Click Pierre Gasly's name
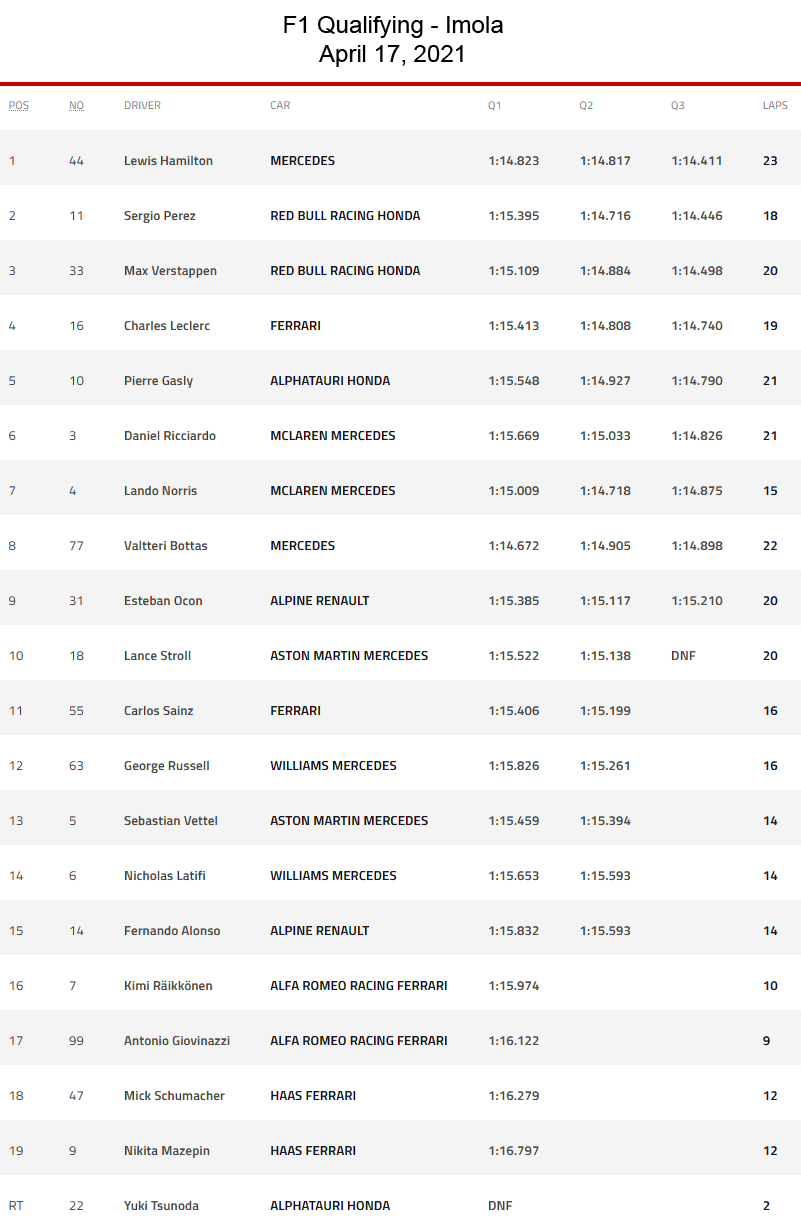801x1226 pixels. coord(159,381)
